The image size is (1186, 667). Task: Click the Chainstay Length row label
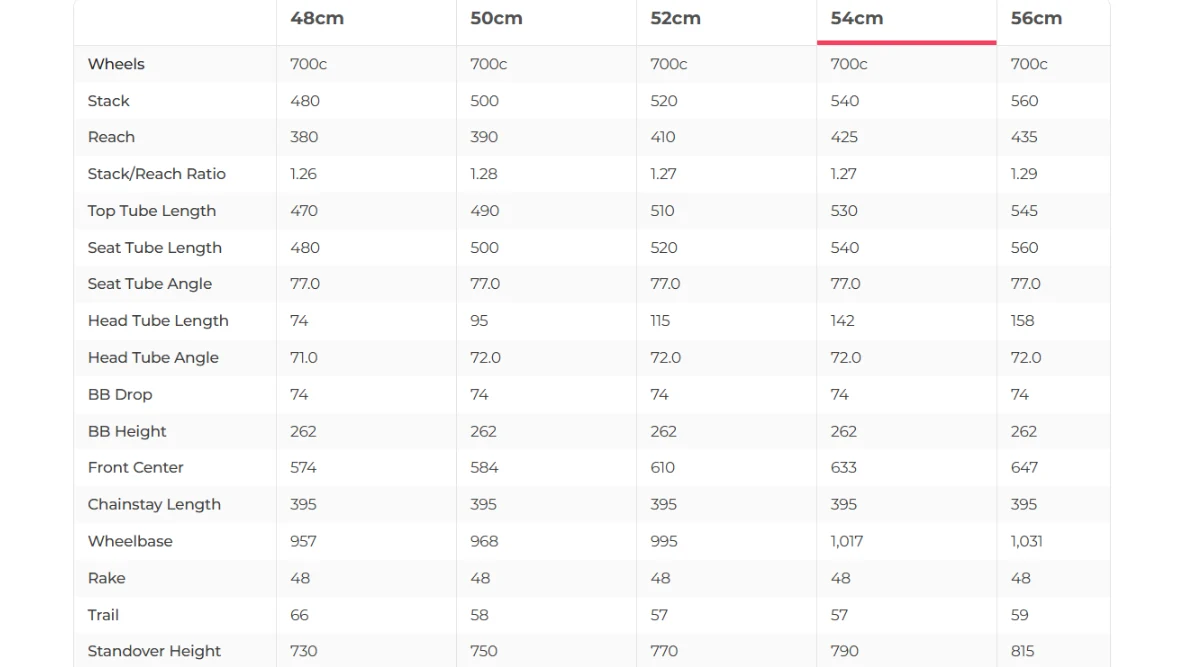[x=154, y=504]
